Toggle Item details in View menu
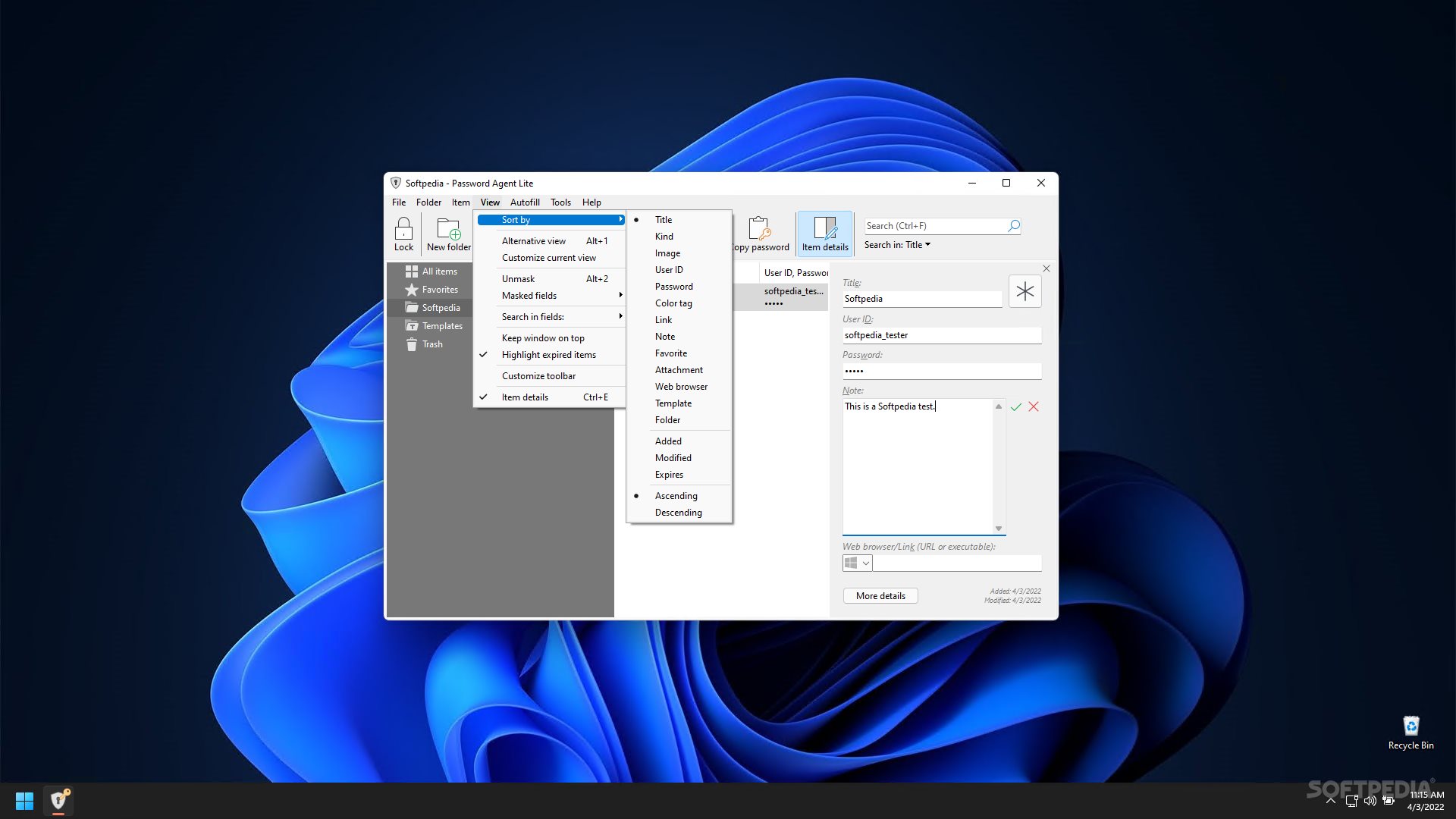1456x819 pixels. click(x=551, y=397)
